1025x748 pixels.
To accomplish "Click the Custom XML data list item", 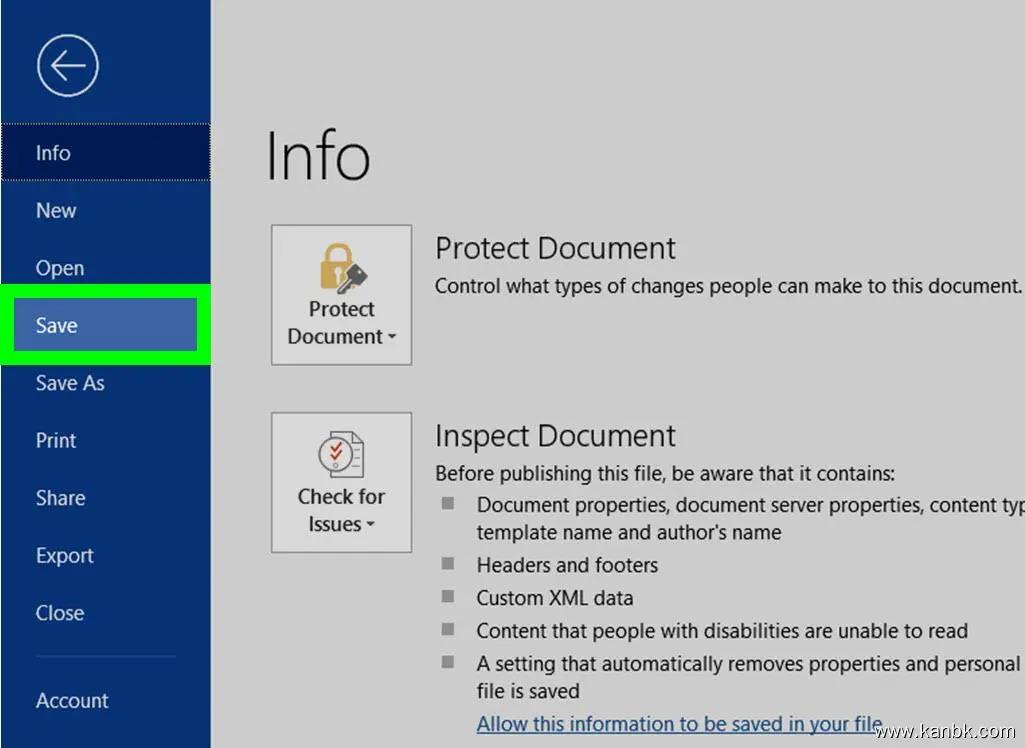I will (554, 598).
